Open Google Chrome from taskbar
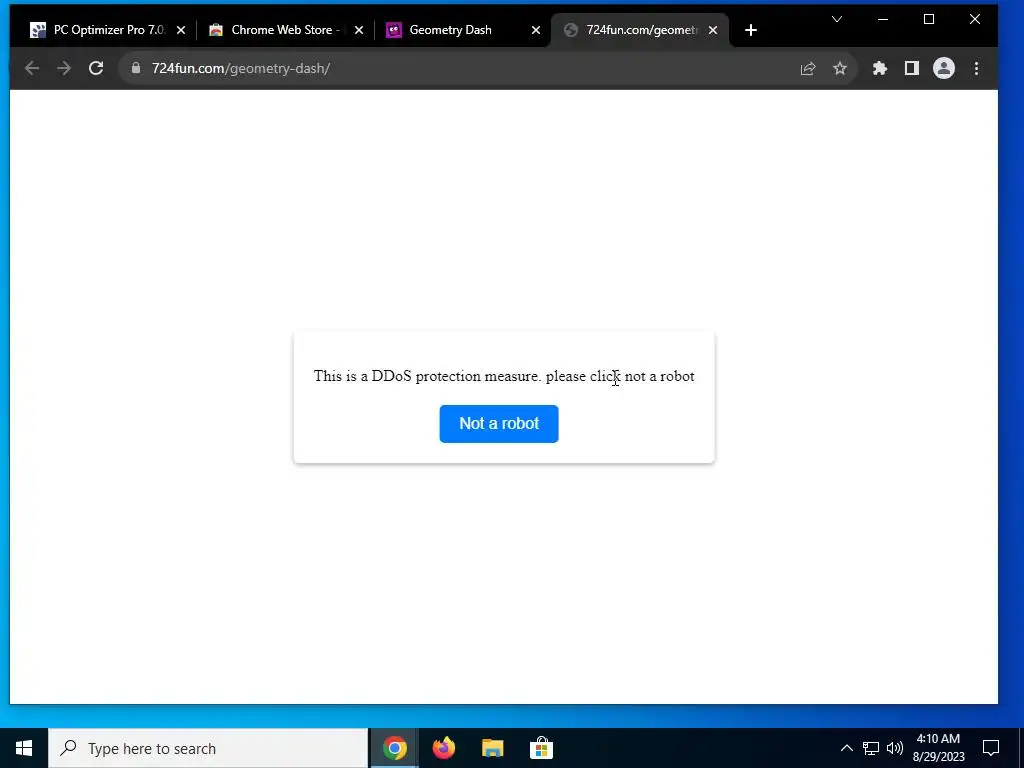 click(394, 748)
